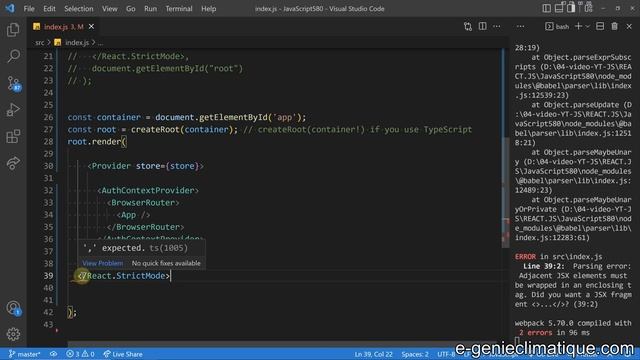This screenshot has height=360, width=640.
Task: Open the customize layout control
Action: click(588, 8)
